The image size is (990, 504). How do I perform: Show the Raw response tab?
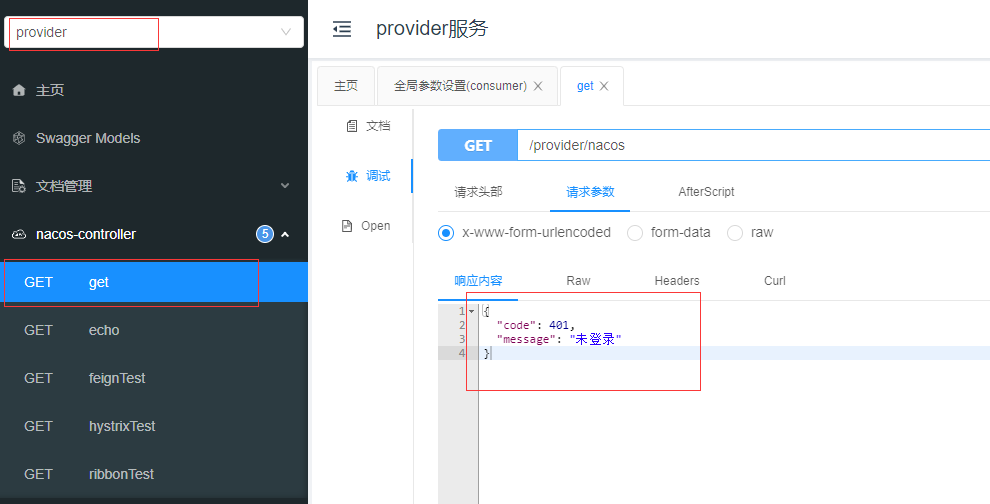(x=578, y=281)
